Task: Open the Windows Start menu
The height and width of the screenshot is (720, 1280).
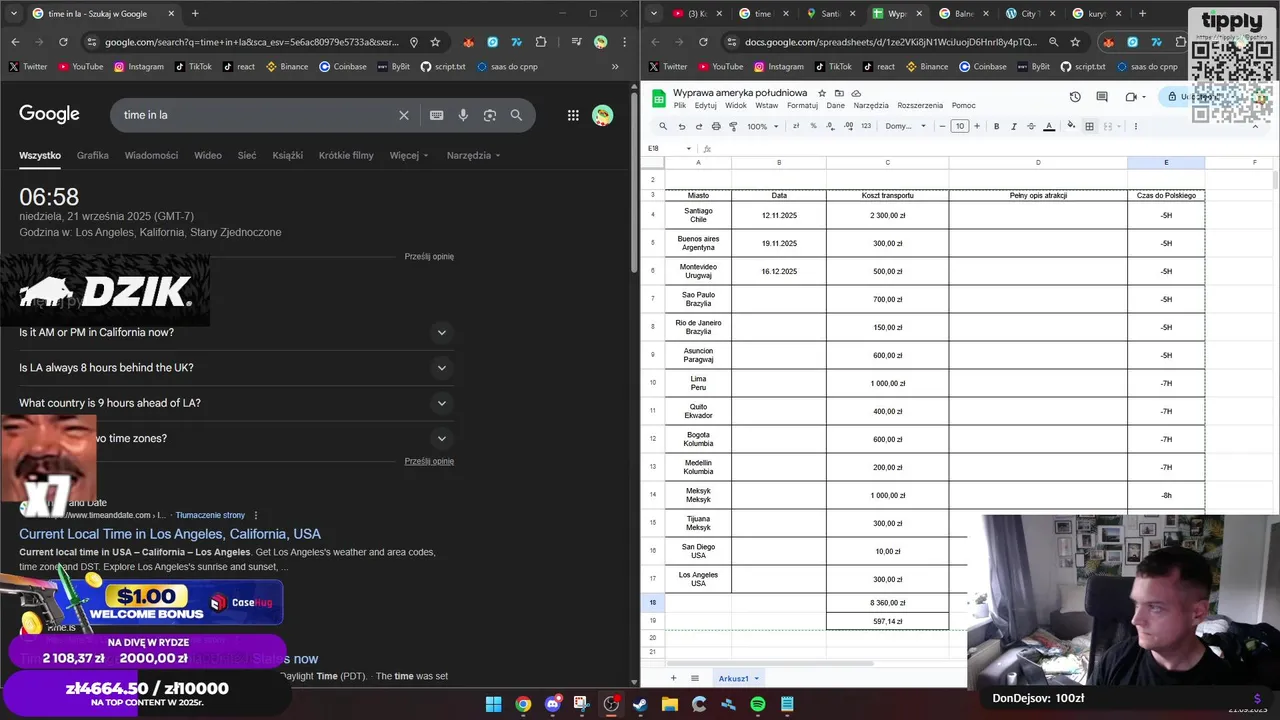Action: (493, 704)
